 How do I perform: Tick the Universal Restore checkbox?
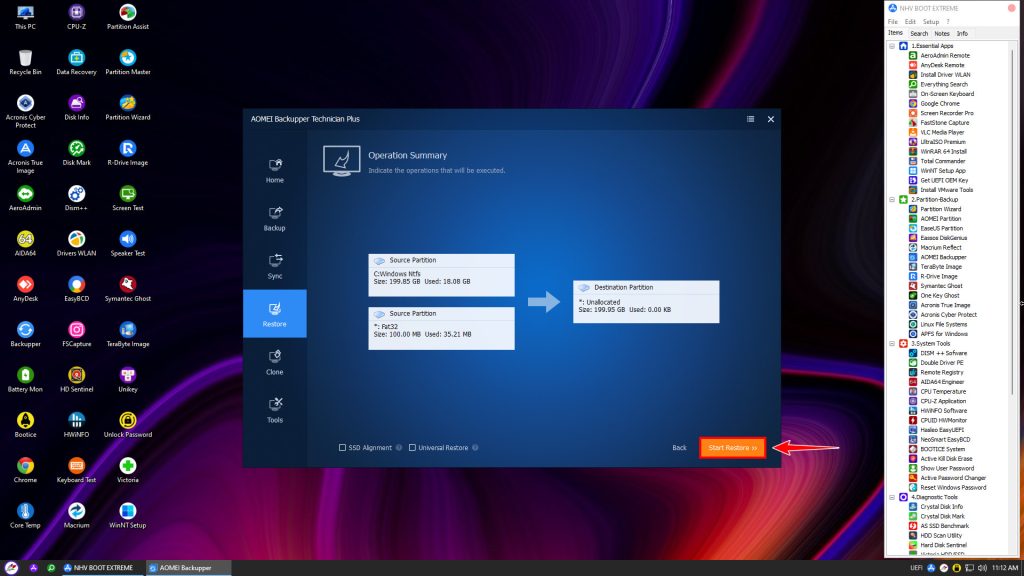(x=412, y=447)
